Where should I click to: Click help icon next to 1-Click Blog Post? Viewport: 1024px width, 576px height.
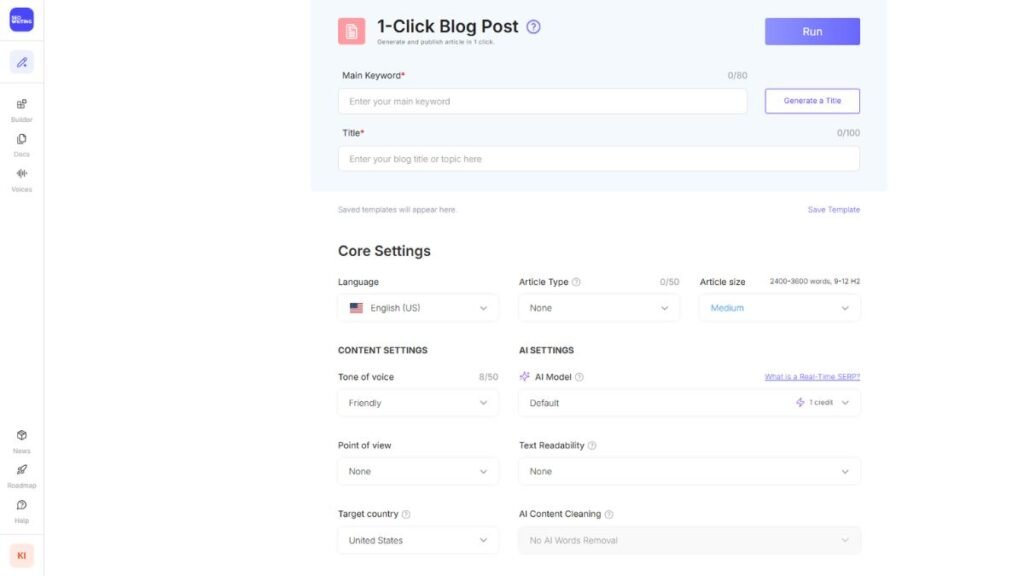click(x=533, y=27)
